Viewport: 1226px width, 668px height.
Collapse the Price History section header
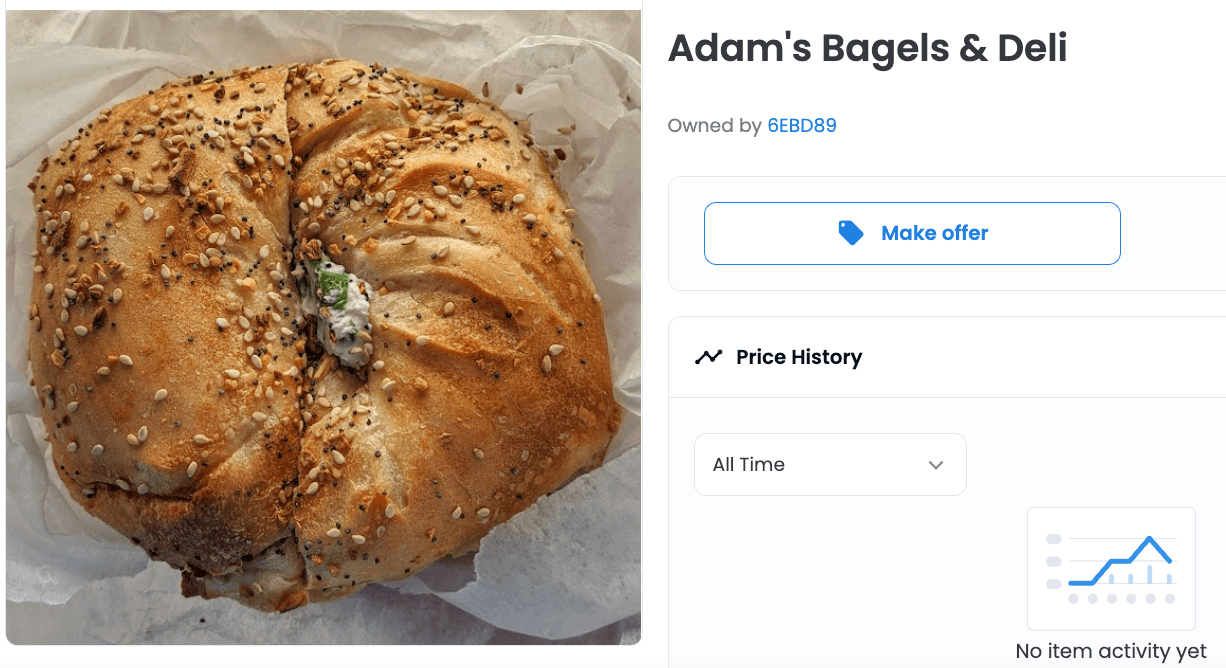click(x=947, y=357)
